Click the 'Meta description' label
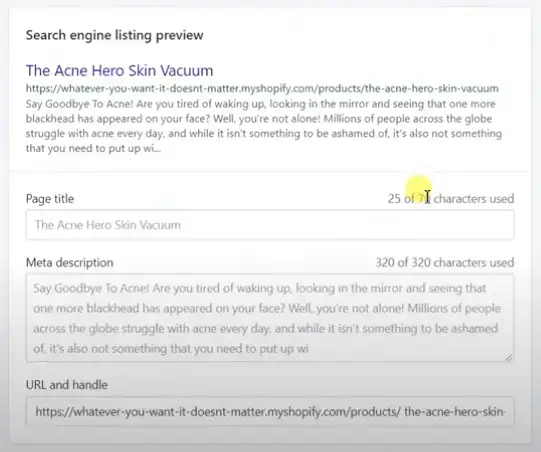The width and height of the screenshot is (541, 452). click(69, 263)
